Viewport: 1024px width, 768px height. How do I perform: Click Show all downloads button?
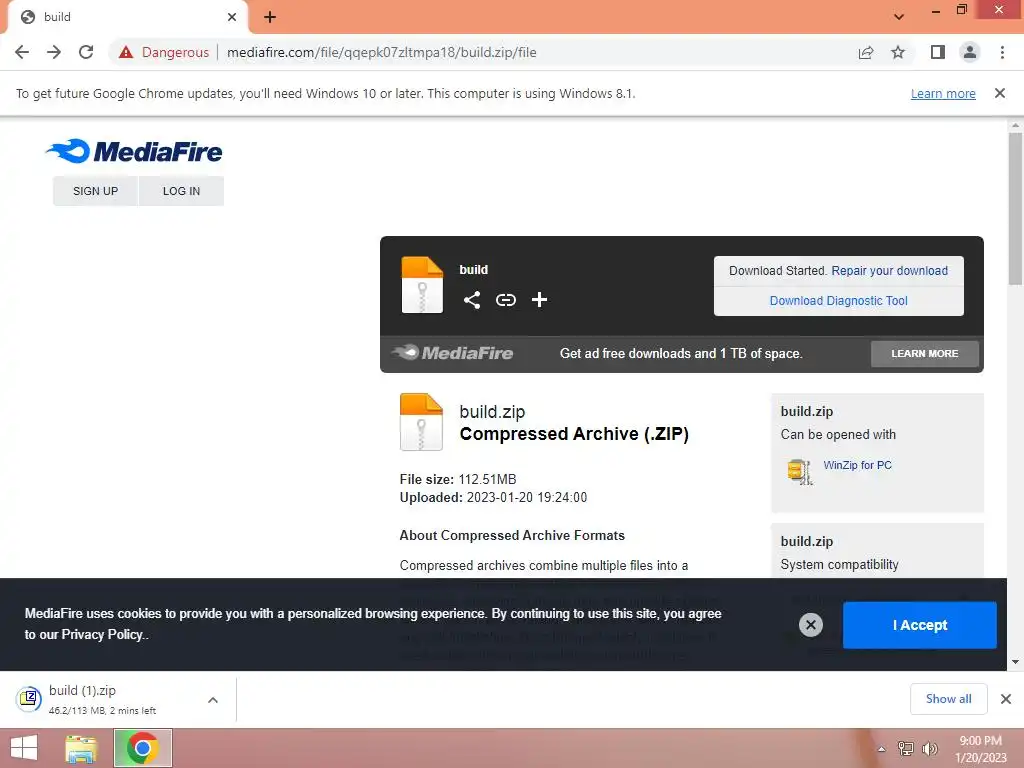coord(948,699)
